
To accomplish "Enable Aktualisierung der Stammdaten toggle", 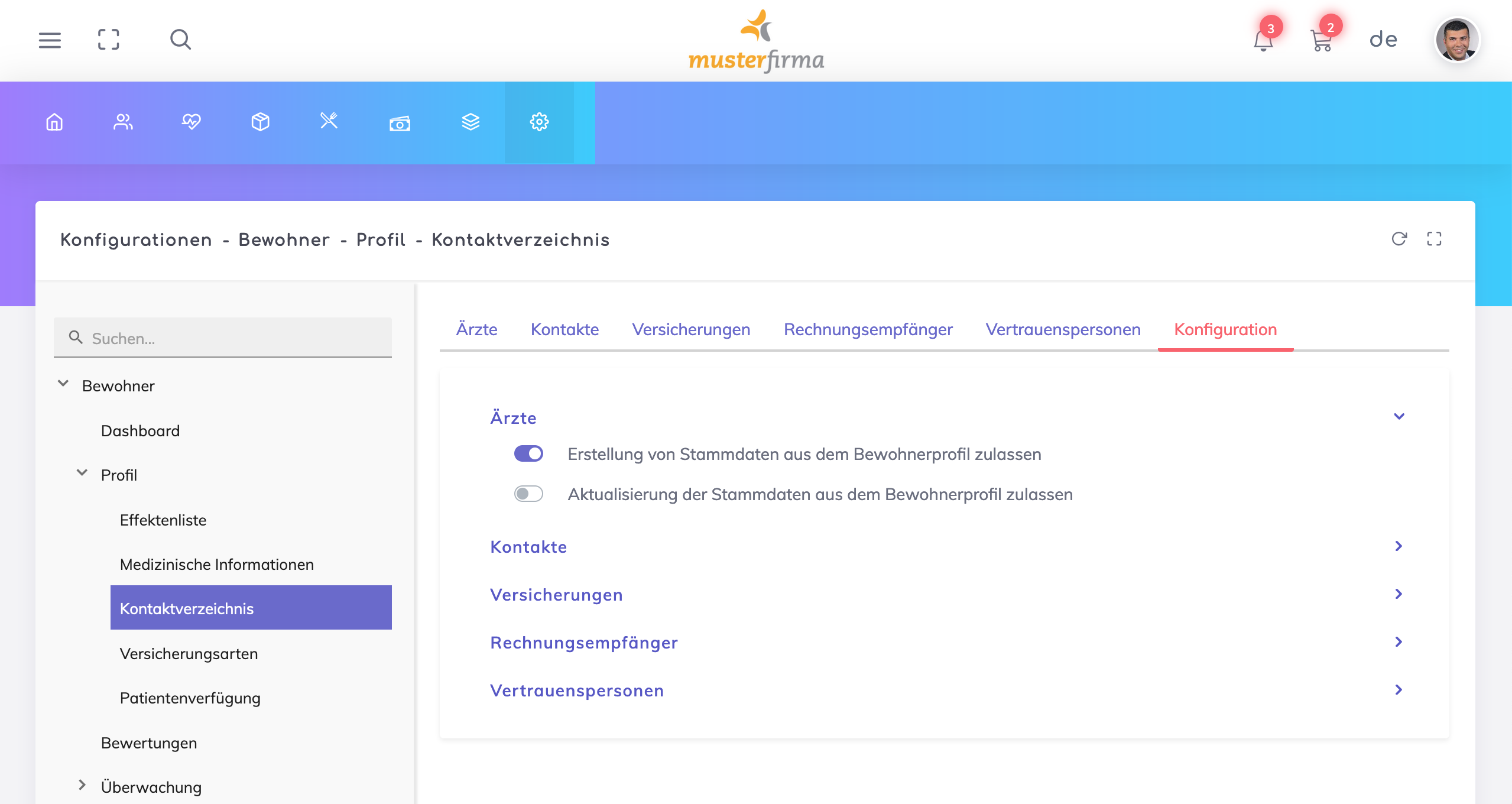I will pos(528,494).
